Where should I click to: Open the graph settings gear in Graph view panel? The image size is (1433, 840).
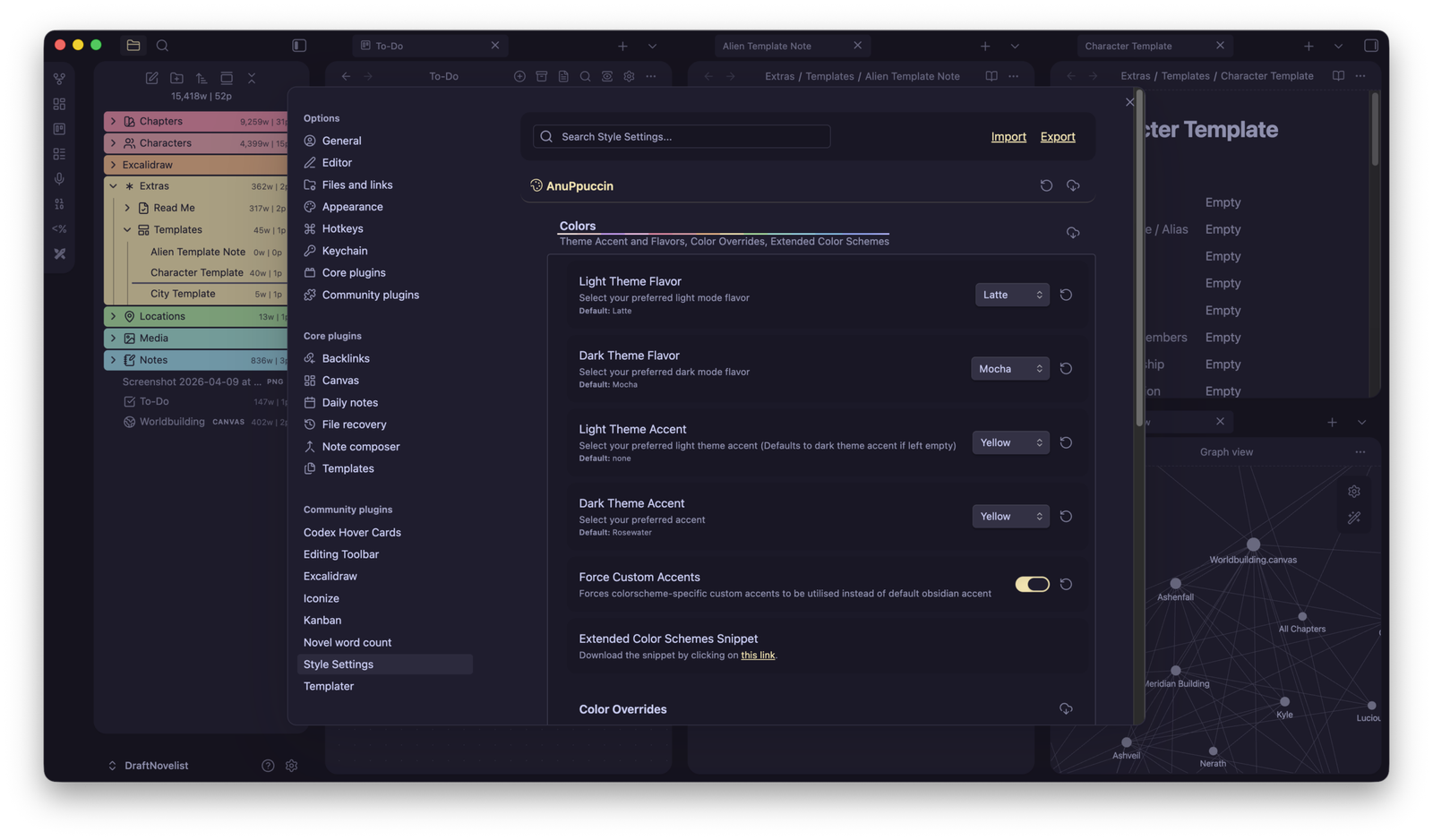(1353, 491)
